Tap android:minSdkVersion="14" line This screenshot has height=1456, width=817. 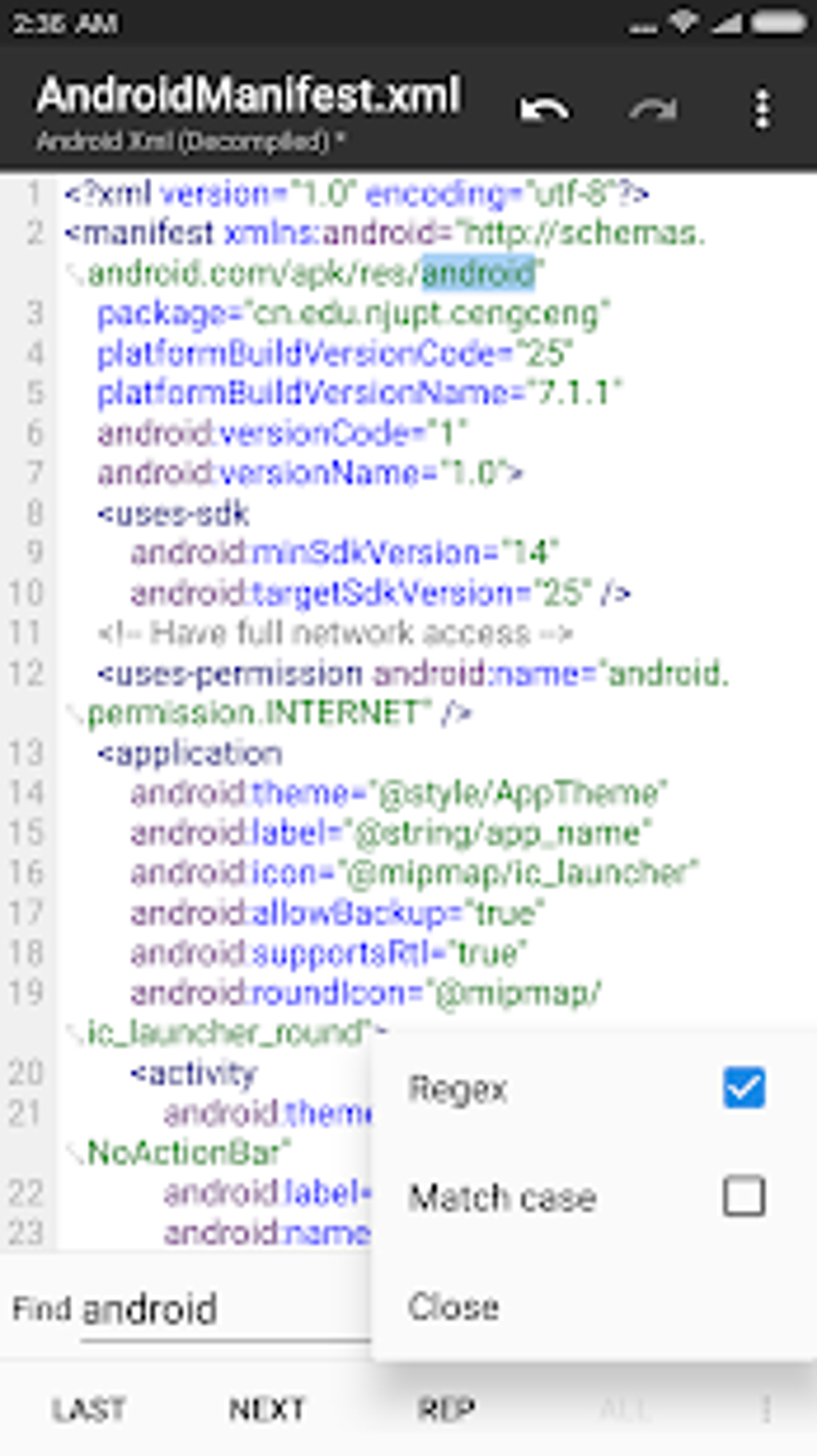(344, 553)
